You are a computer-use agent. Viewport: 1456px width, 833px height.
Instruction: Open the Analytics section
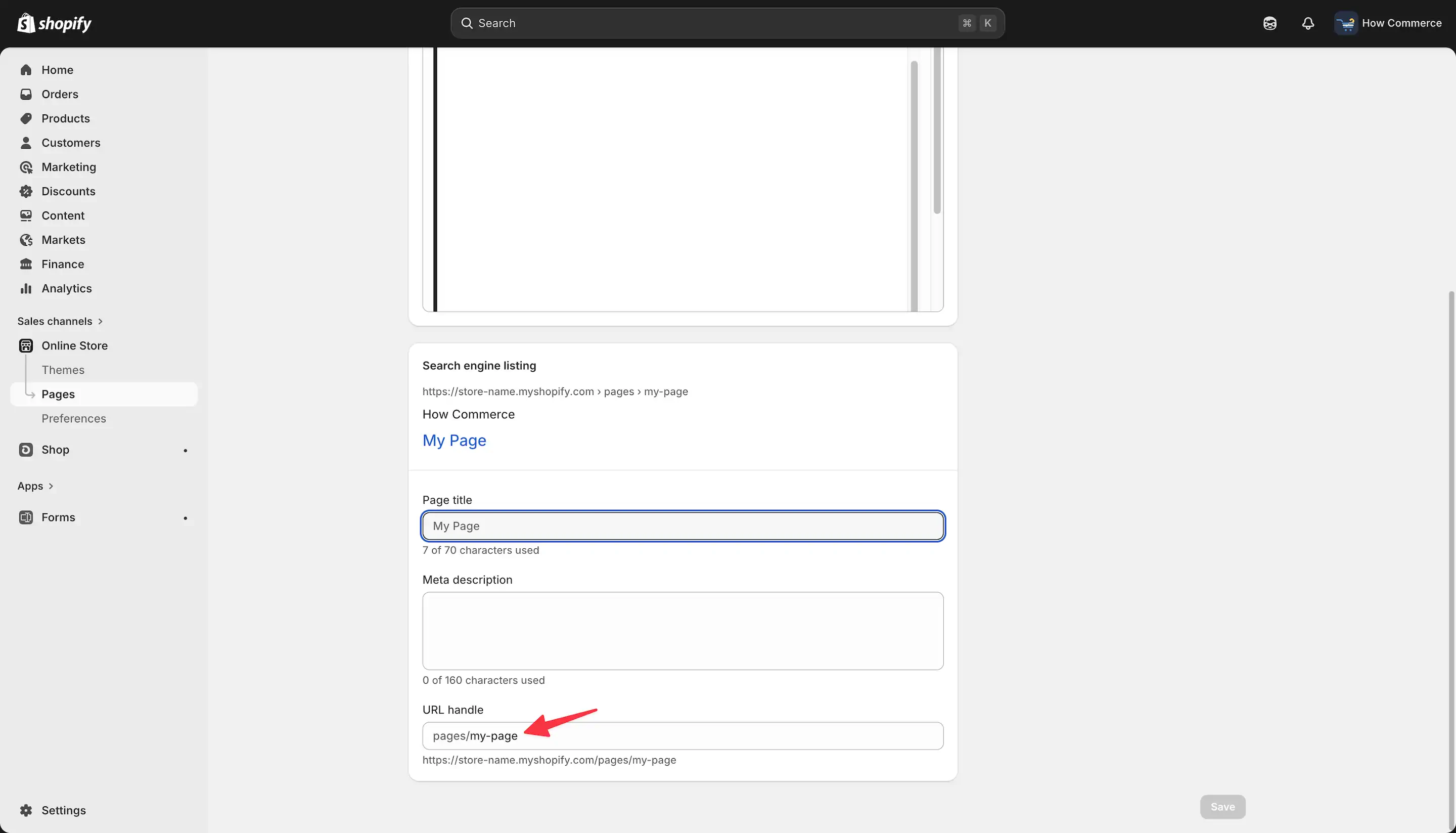(x=104, y=288)
